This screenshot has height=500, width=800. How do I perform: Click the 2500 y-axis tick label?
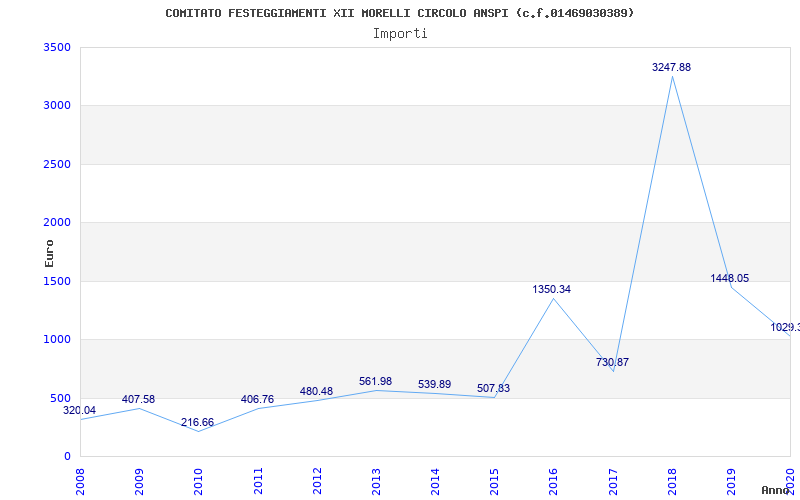(x=57, y=164)
